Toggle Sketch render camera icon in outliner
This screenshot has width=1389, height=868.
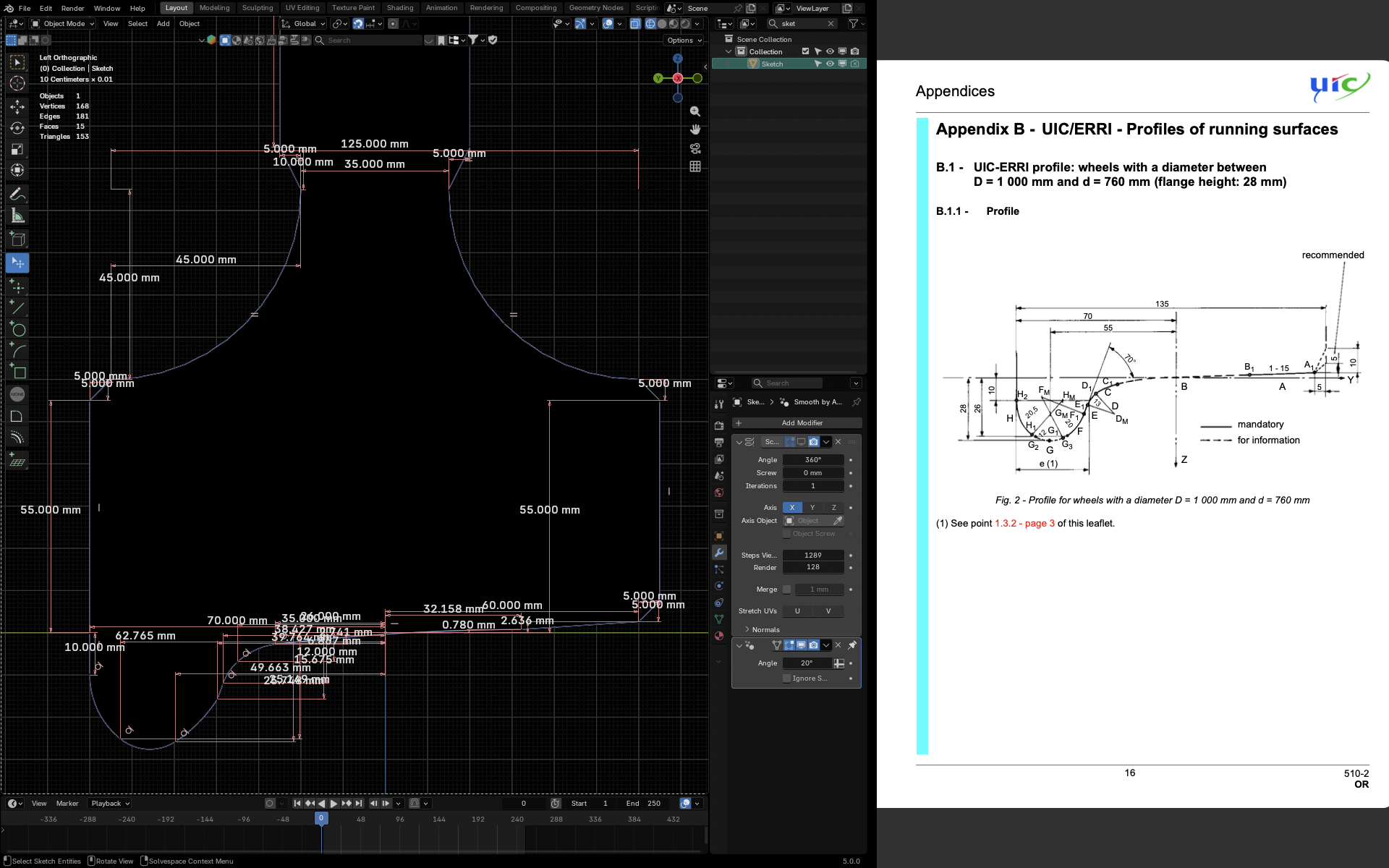[854, 64]
